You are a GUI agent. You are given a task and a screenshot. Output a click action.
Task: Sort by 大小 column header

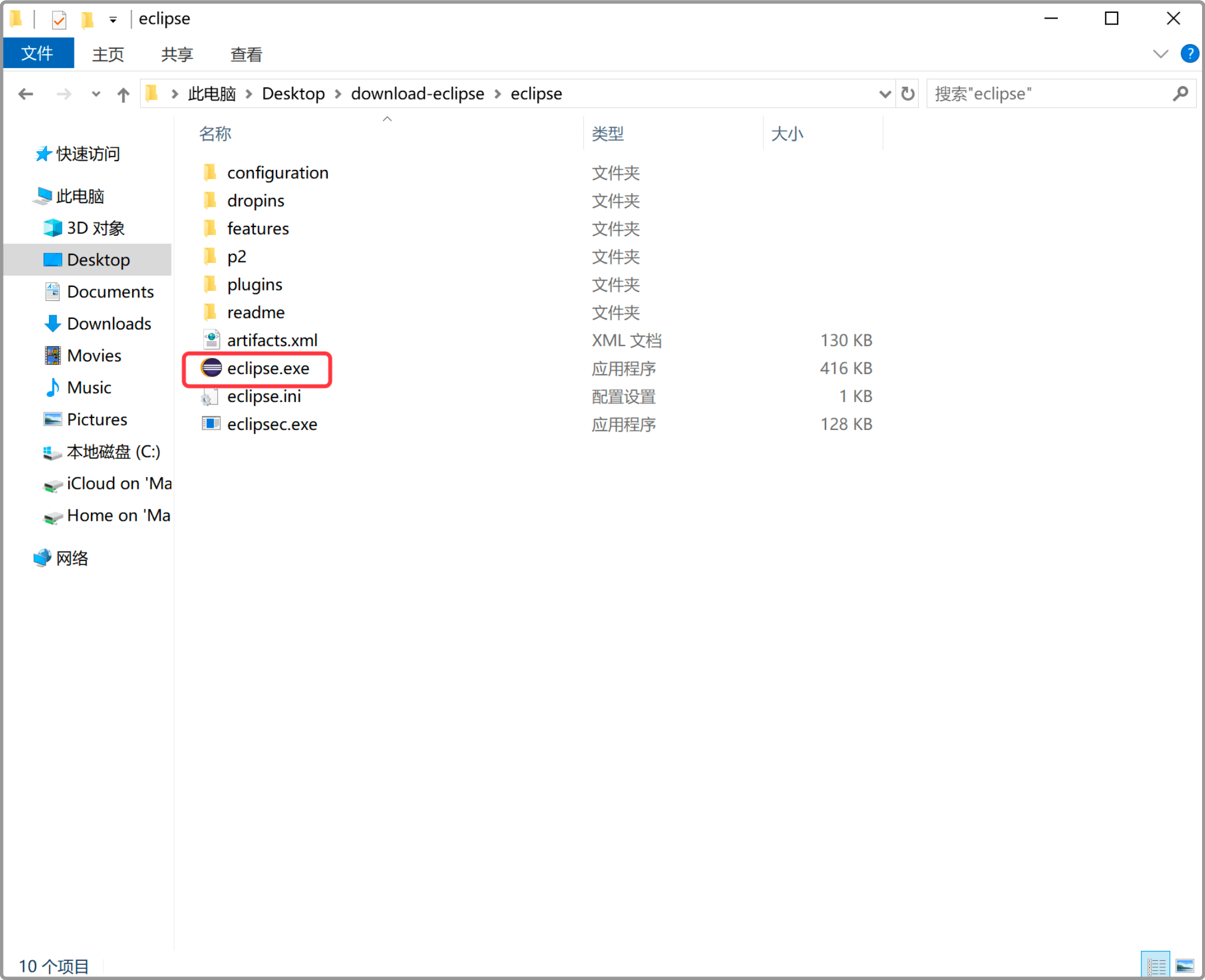click(x=787, y=134)
